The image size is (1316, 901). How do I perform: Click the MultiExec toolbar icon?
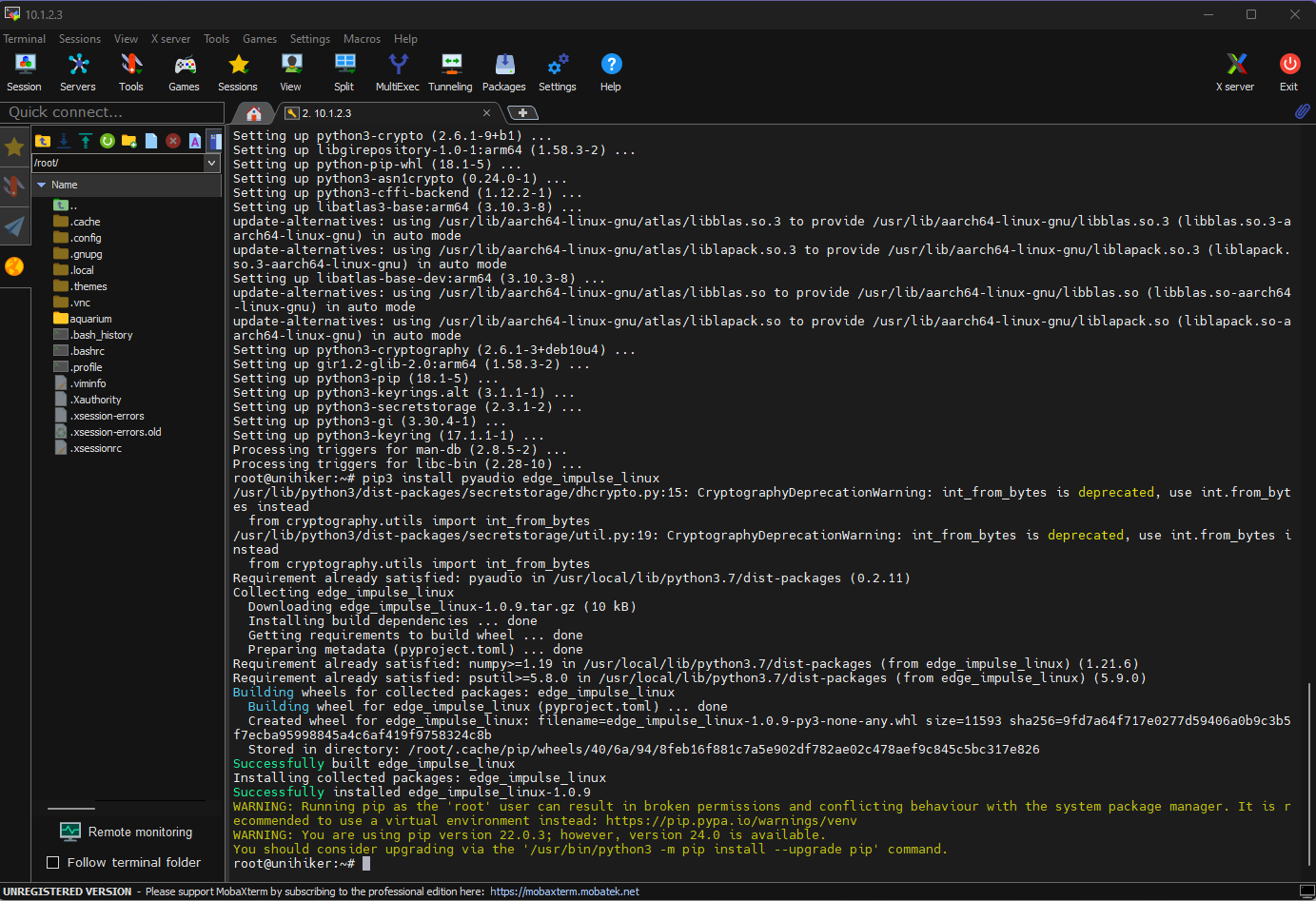coord(397,72)
